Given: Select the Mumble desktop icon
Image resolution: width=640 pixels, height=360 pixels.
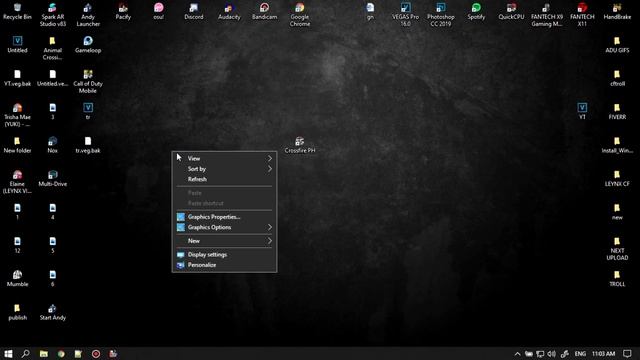Looking at the screenshot, I should pyautogui.click(x=17, y=279).
